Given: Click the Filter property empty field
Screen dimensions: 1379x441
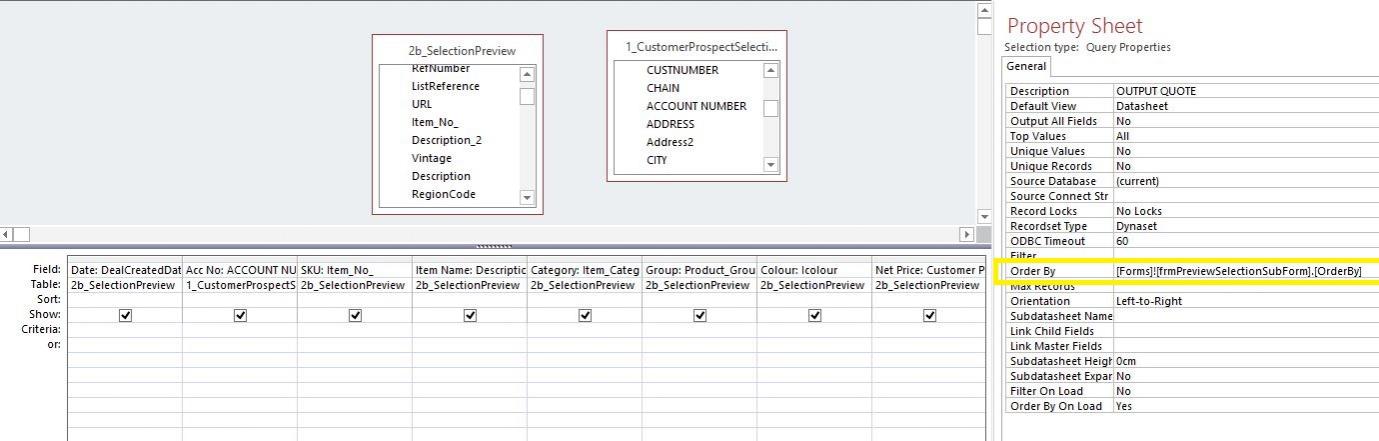Looking at the screenshot, I should click(x=1246, y=256).
